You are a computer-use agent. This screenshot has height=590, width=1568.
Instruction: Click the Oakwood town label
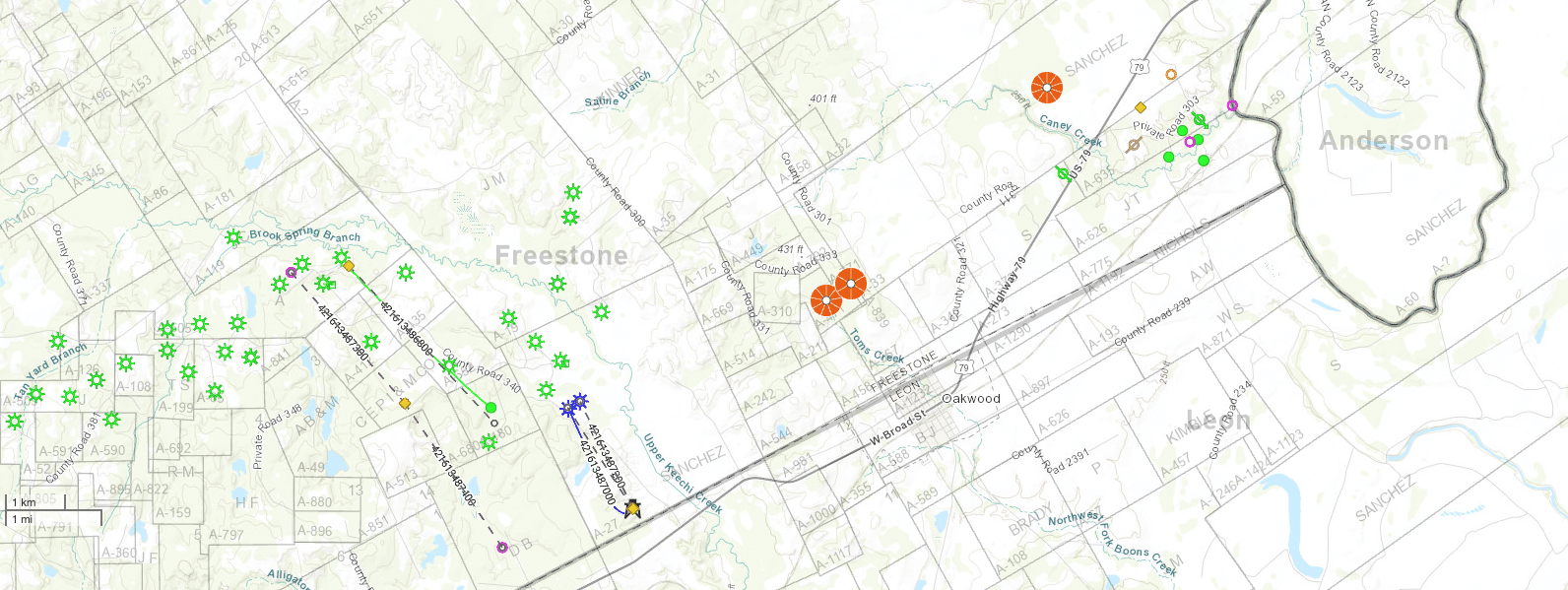coord(971,399)
